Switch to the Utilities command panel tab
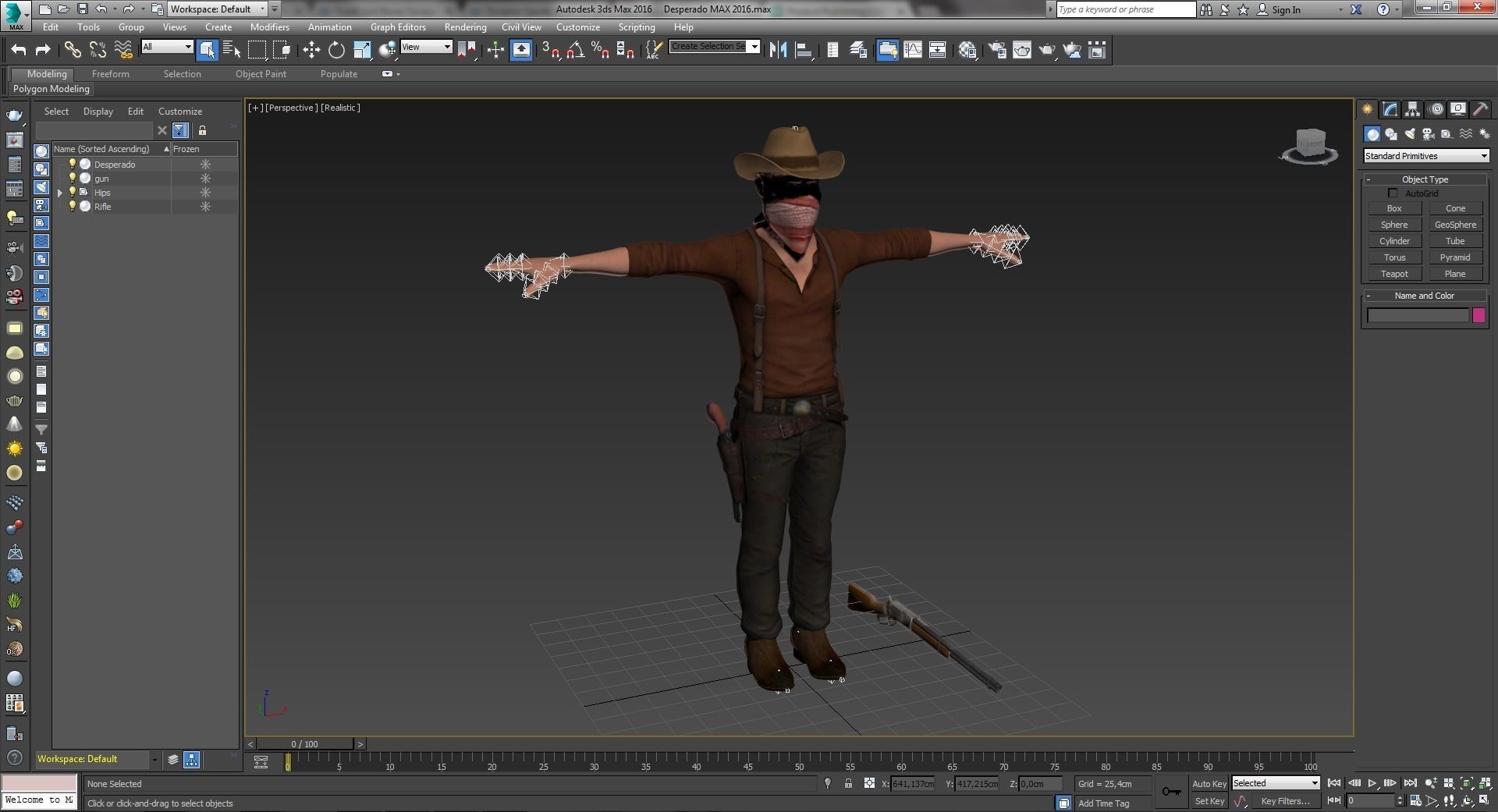 click(1480, 109)
